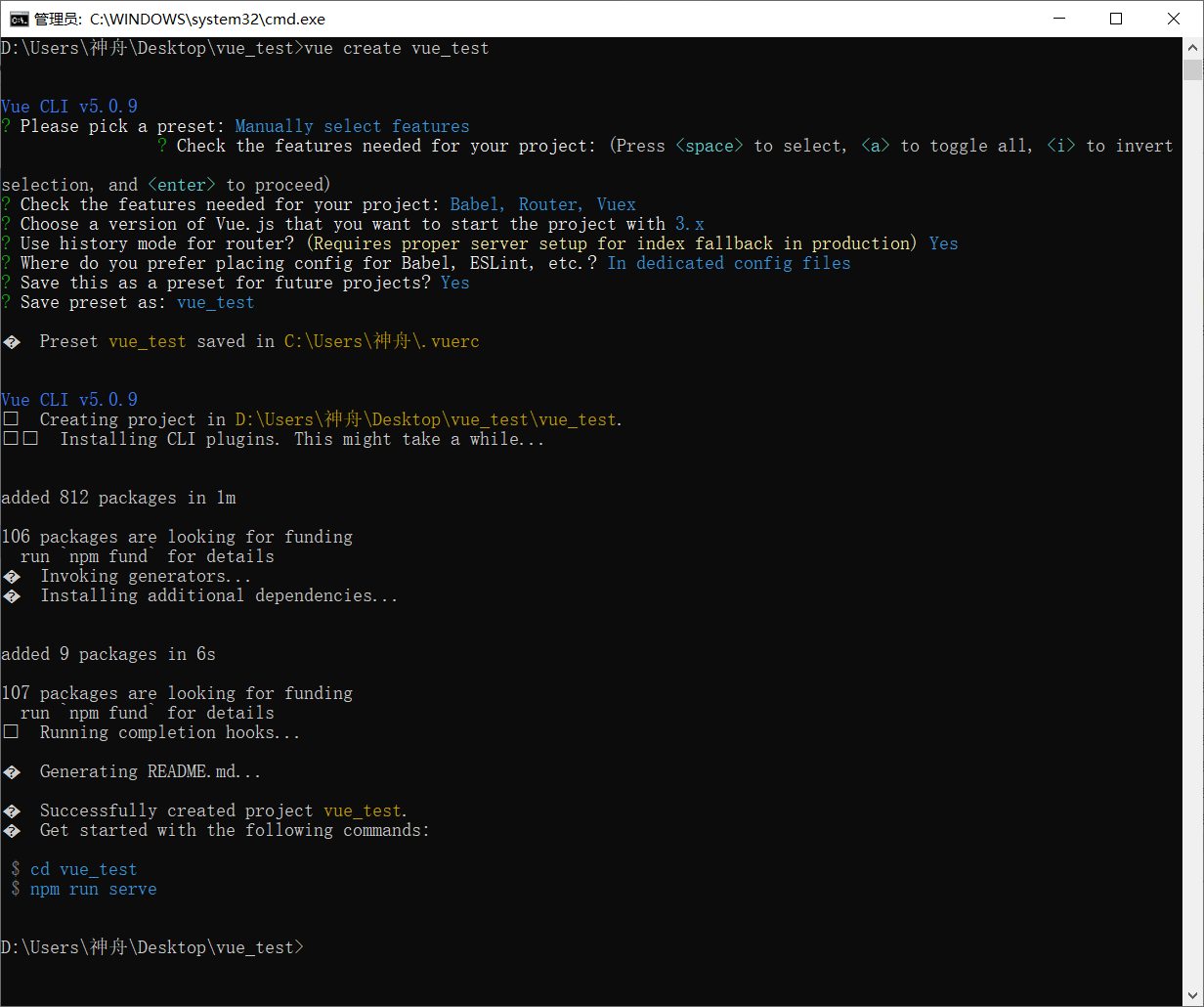Image resolution: width=1204 pixels, height=1007 pixels.
Task: Click the 'vue create vue_test' command text
Action: point(397,48)
